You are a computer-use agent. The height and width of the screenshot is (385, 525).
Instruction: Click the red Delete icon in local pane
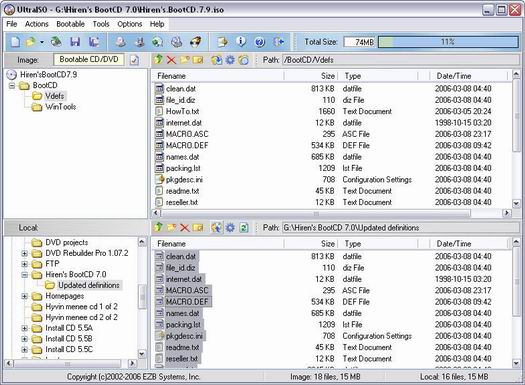[184, 228]
